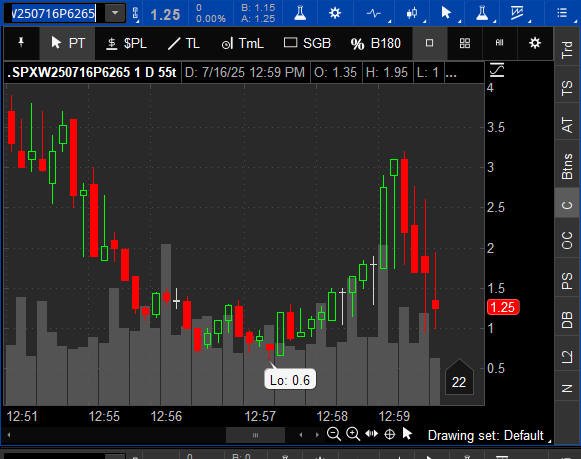Click the zoom out magnifier icon
581x459 pixels.
click(x=334, y=434)
